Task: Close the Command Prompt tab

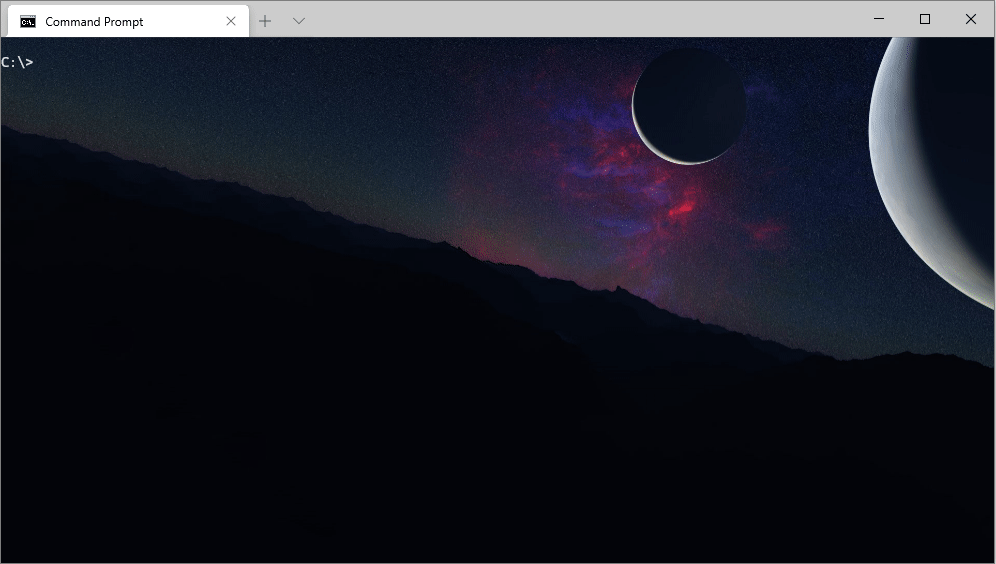Action: (231, 22)
